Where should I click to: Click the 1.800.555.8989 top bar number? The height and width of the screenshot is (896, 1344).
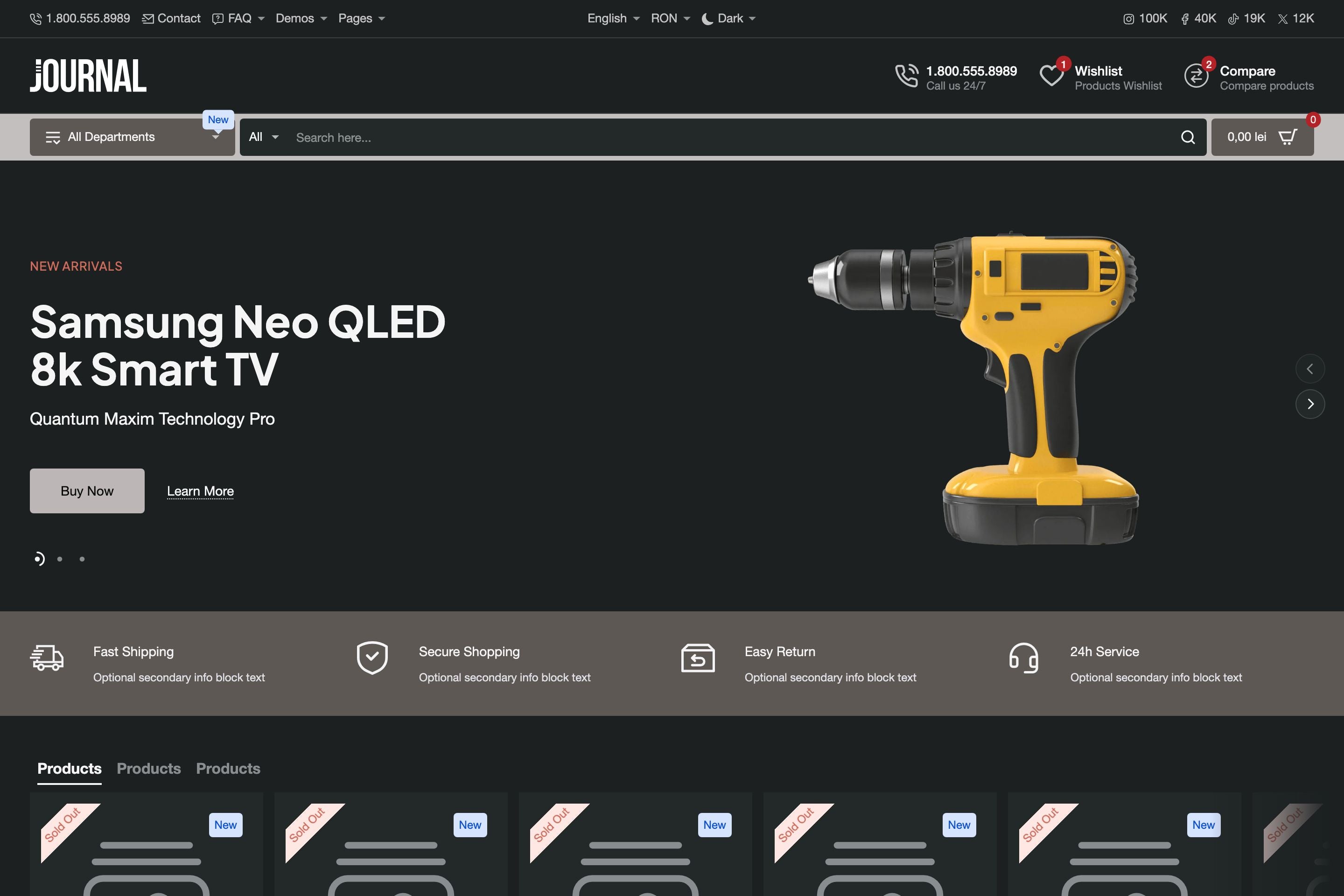(88, 19)
